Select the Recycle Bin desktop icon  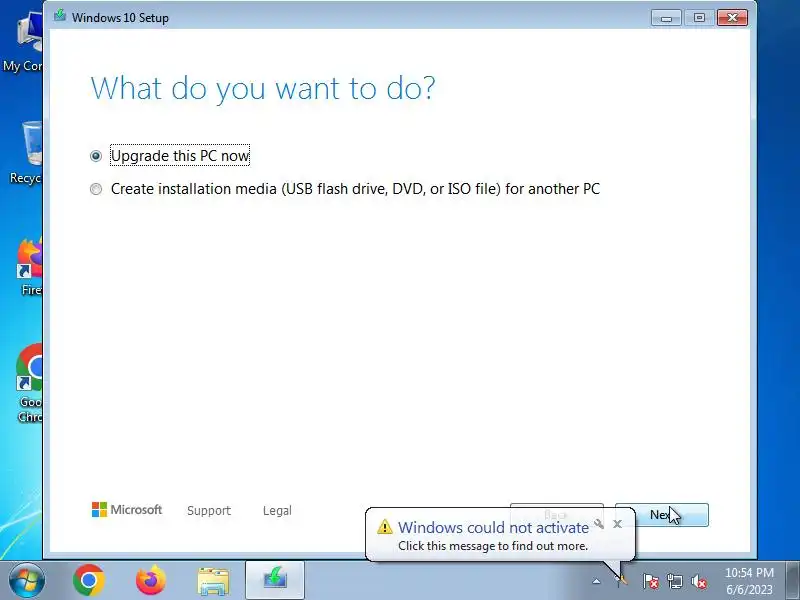pyautogui.click(x=27, y=152)
